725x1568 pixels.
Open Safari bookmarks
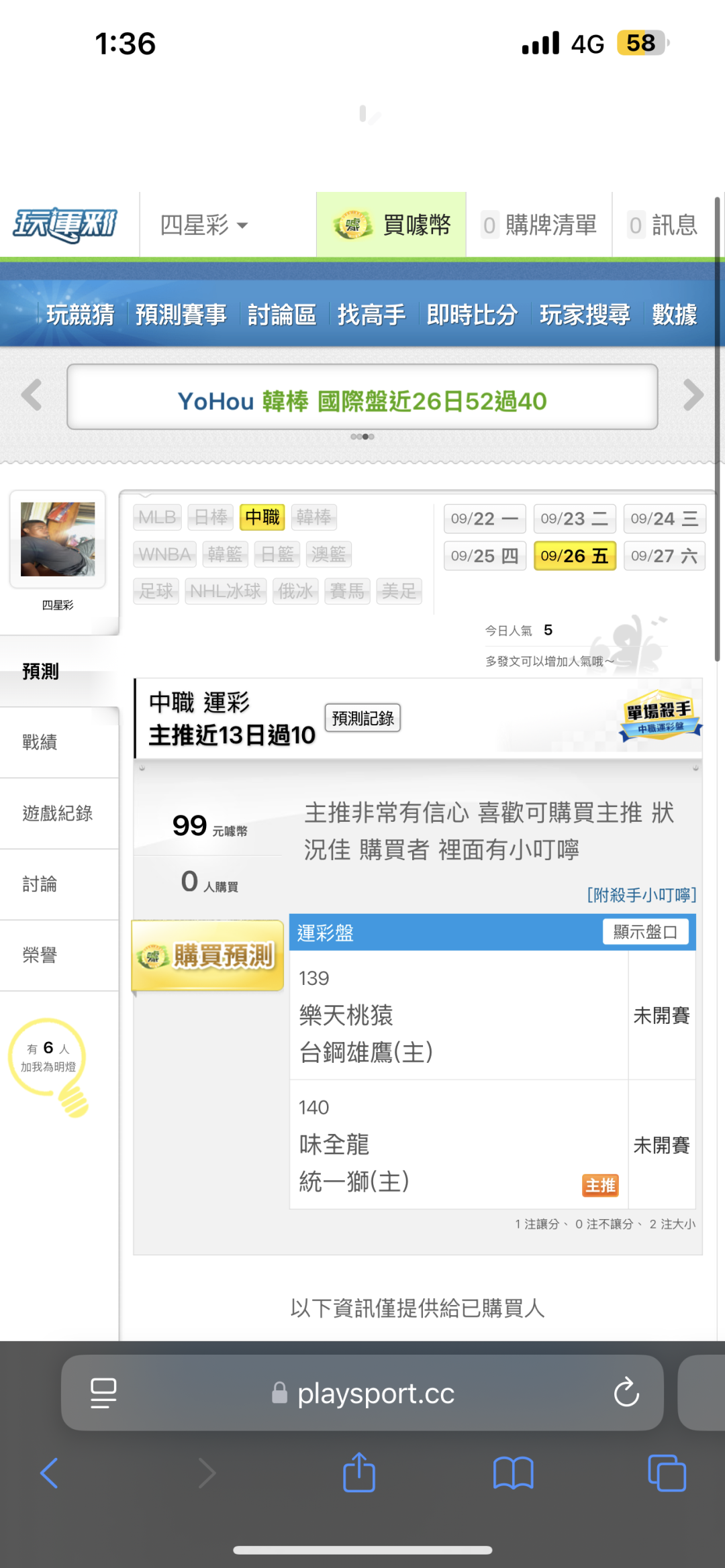(513, 1473)
